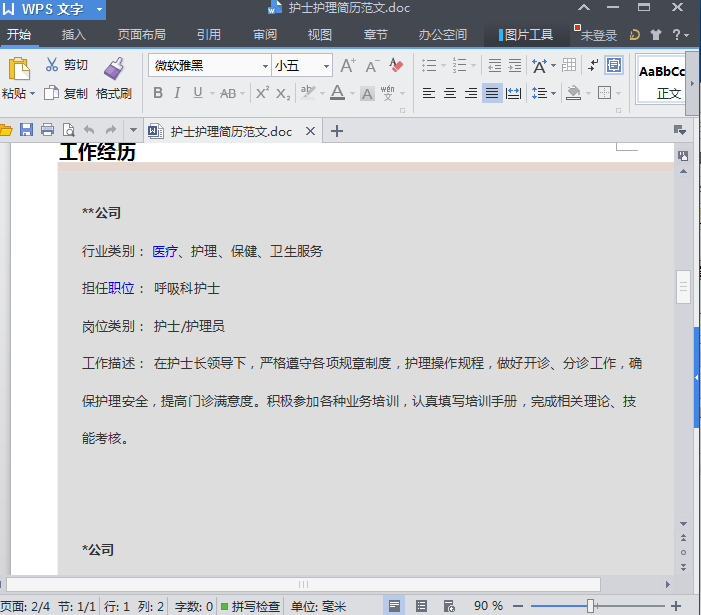Click the phonetic guide (wén 文) icon
This screenshot has height=615, width=701.
click(388, 93)
